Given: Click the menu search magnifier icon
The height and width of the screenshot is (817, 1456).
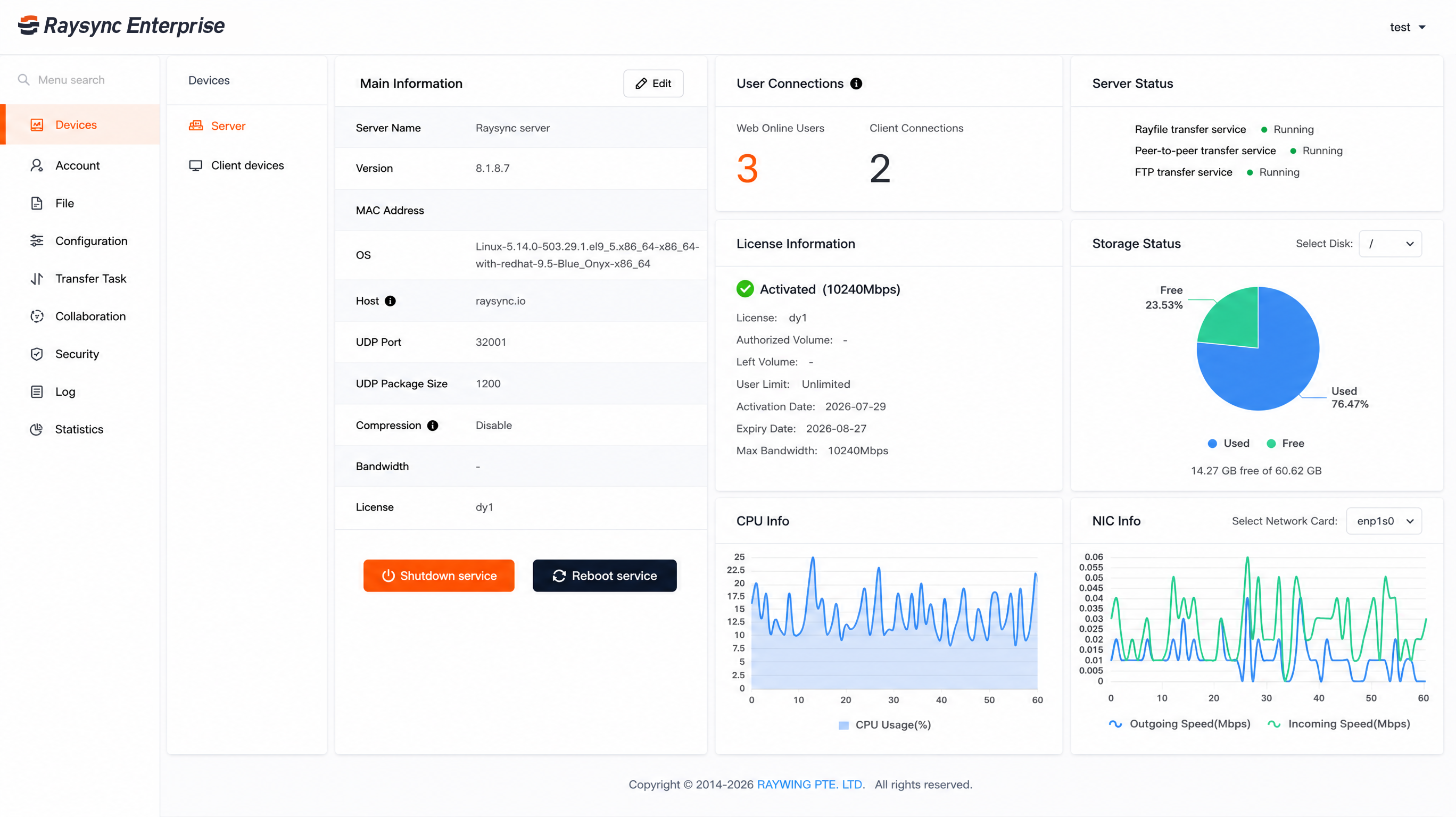Looking at the screenshot, I should click(x=23, y=80).
